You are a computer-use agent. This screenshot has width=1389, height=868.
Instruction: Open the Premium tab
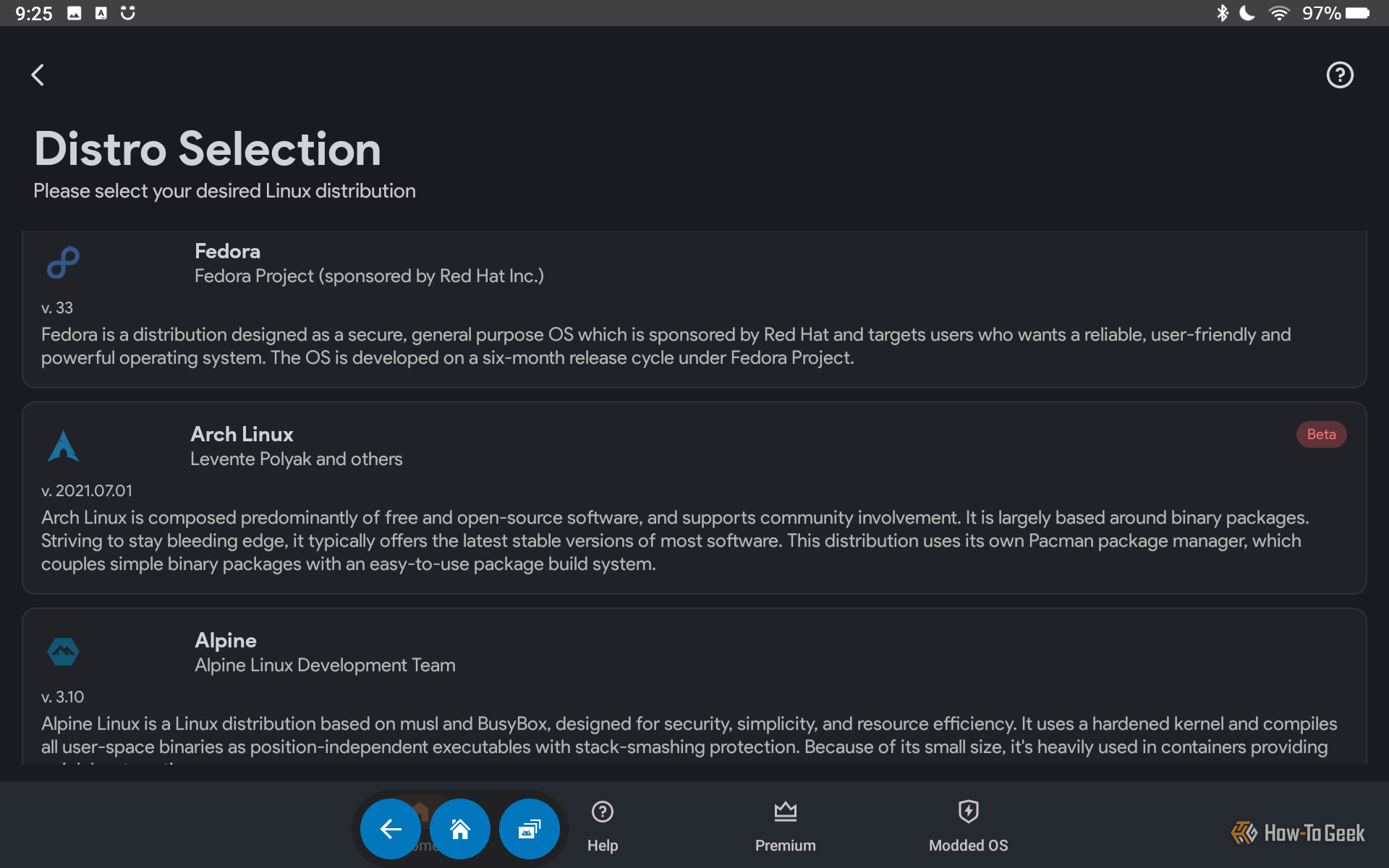tap(786, 827)
